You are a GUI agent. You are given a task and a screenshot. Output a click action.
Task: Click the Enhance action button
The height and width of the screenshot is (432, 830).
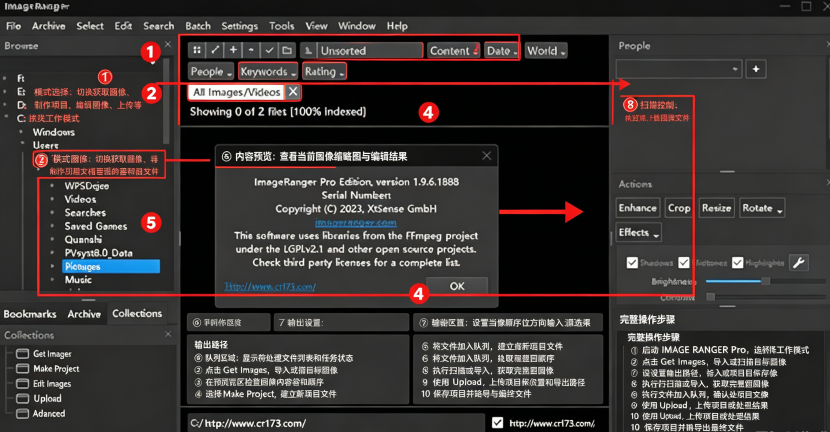638,208
